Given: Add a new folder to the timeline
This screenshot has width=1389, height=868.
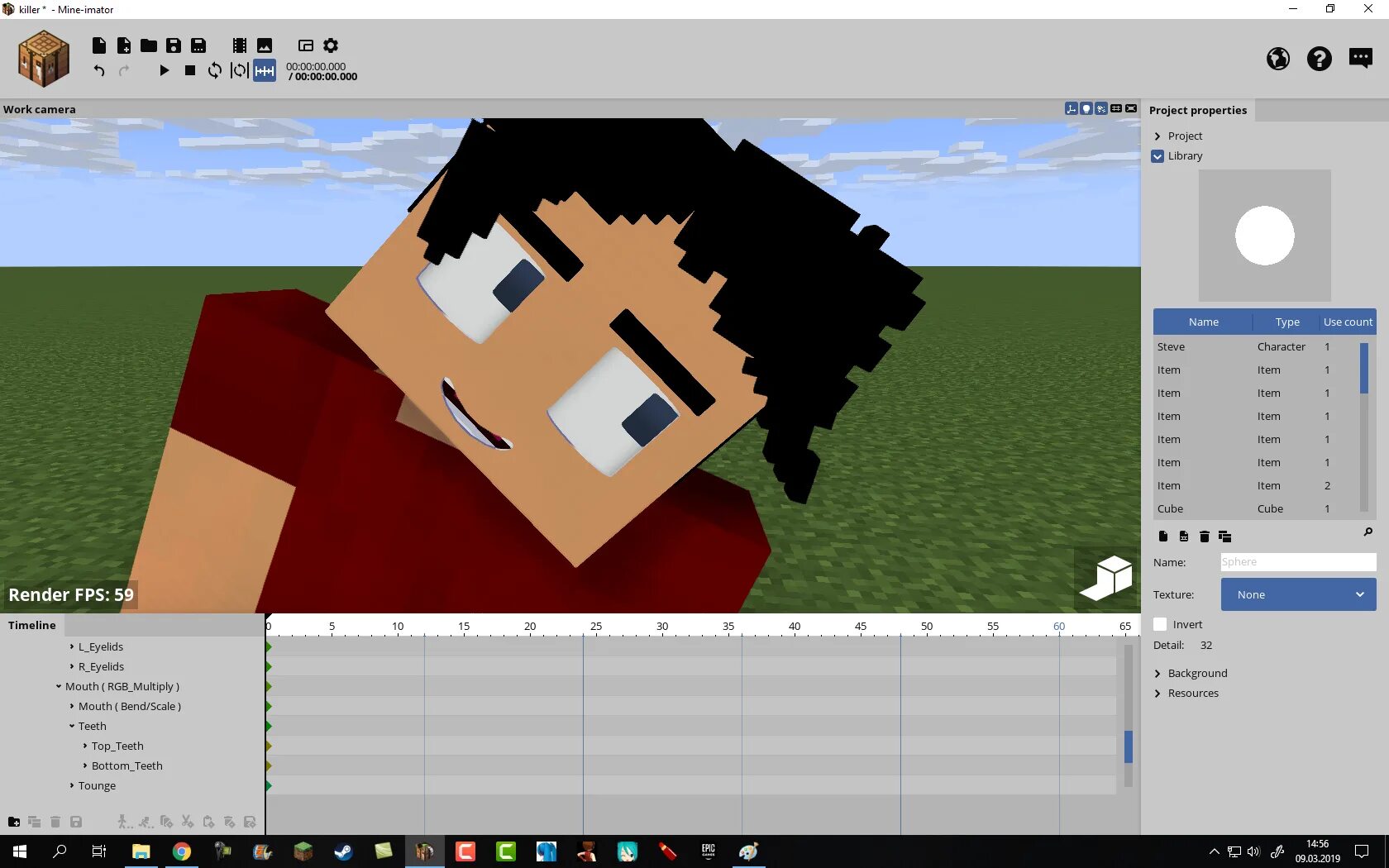Looking at the screenshot, I should click(14, 822).
